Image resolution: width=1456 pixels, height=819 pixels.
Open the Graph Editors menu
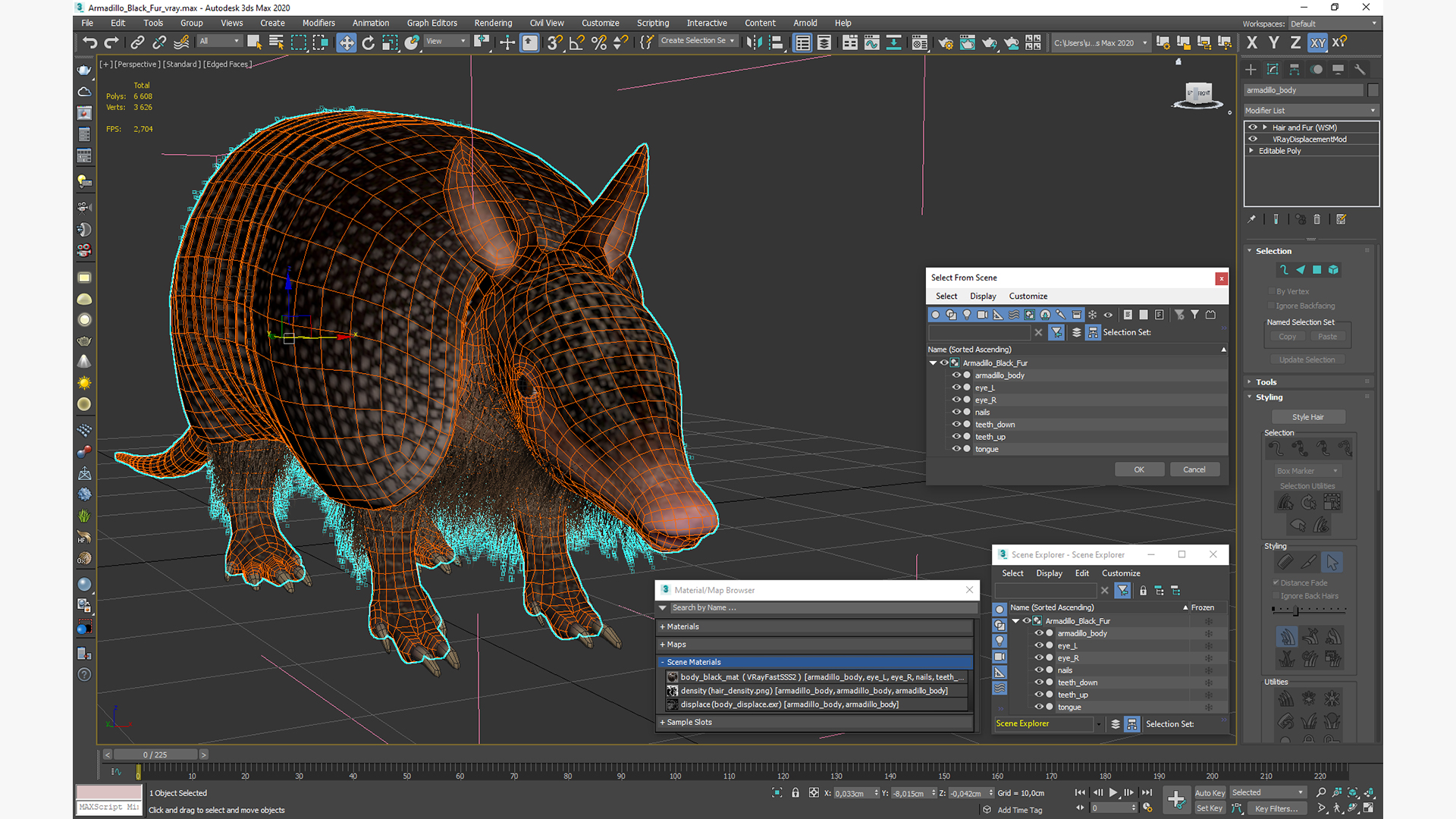coord(431,23)
